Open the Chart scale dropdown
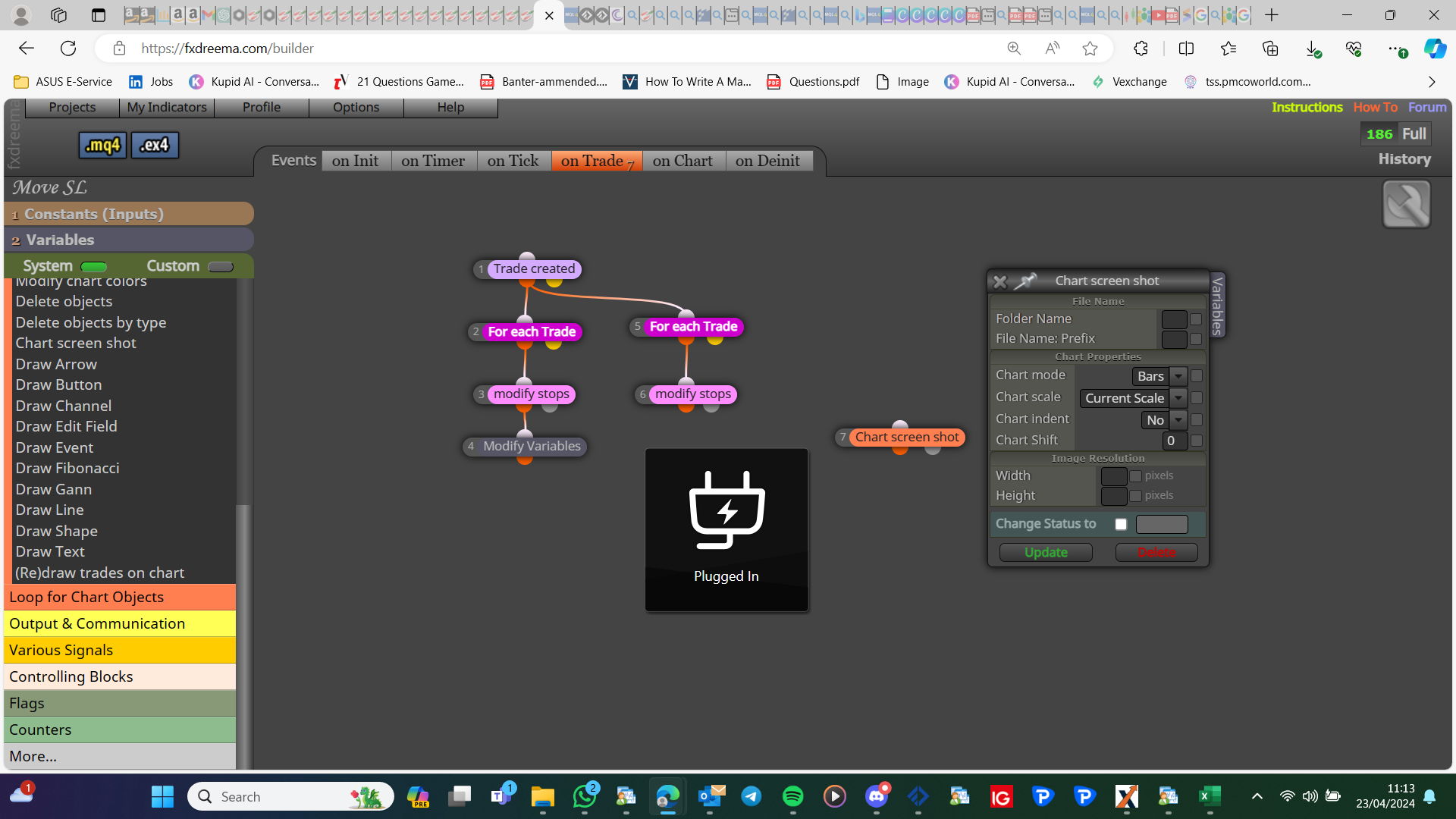 point(1133,398)
